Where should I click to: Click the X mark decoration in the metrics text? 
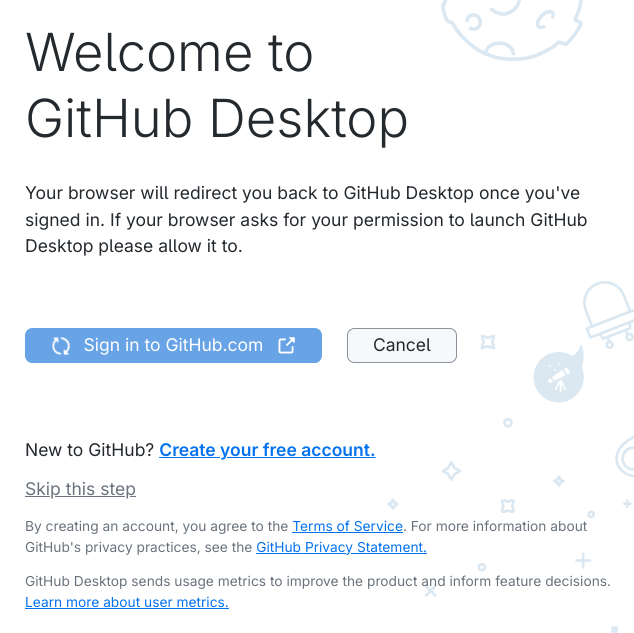click(431, 591)
